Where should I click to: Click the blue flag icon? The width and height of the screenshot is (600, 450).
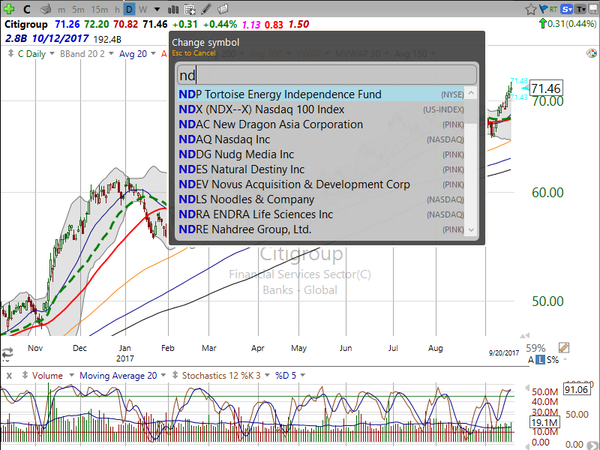coord(543,9)
